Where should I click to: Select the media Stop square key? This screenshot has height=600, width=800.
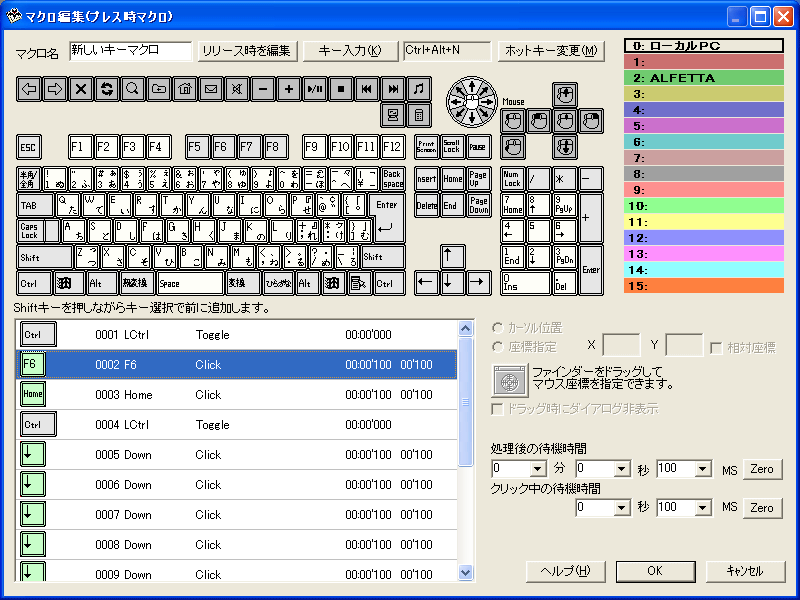(341, 89)
